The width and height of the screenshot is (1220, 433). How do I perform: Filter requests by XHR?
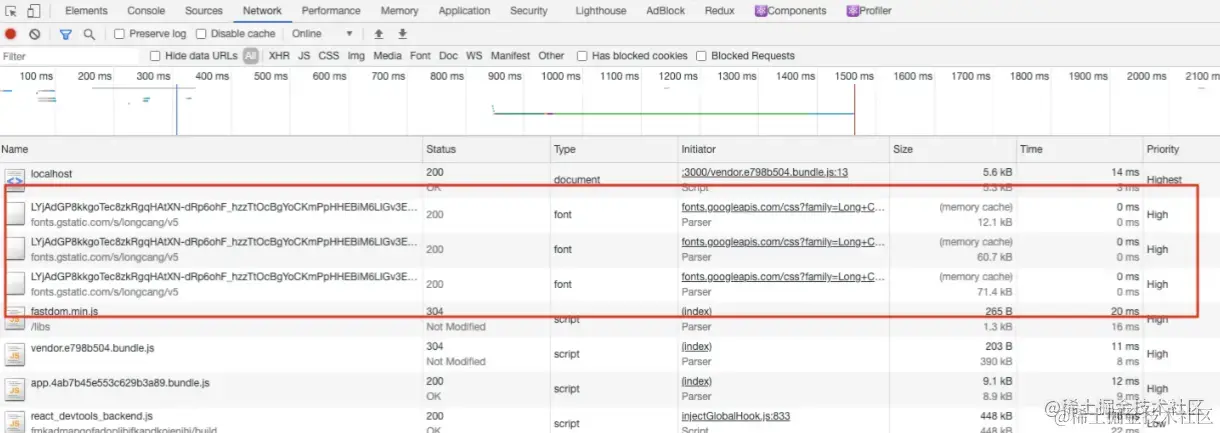[x=279, y=56]
